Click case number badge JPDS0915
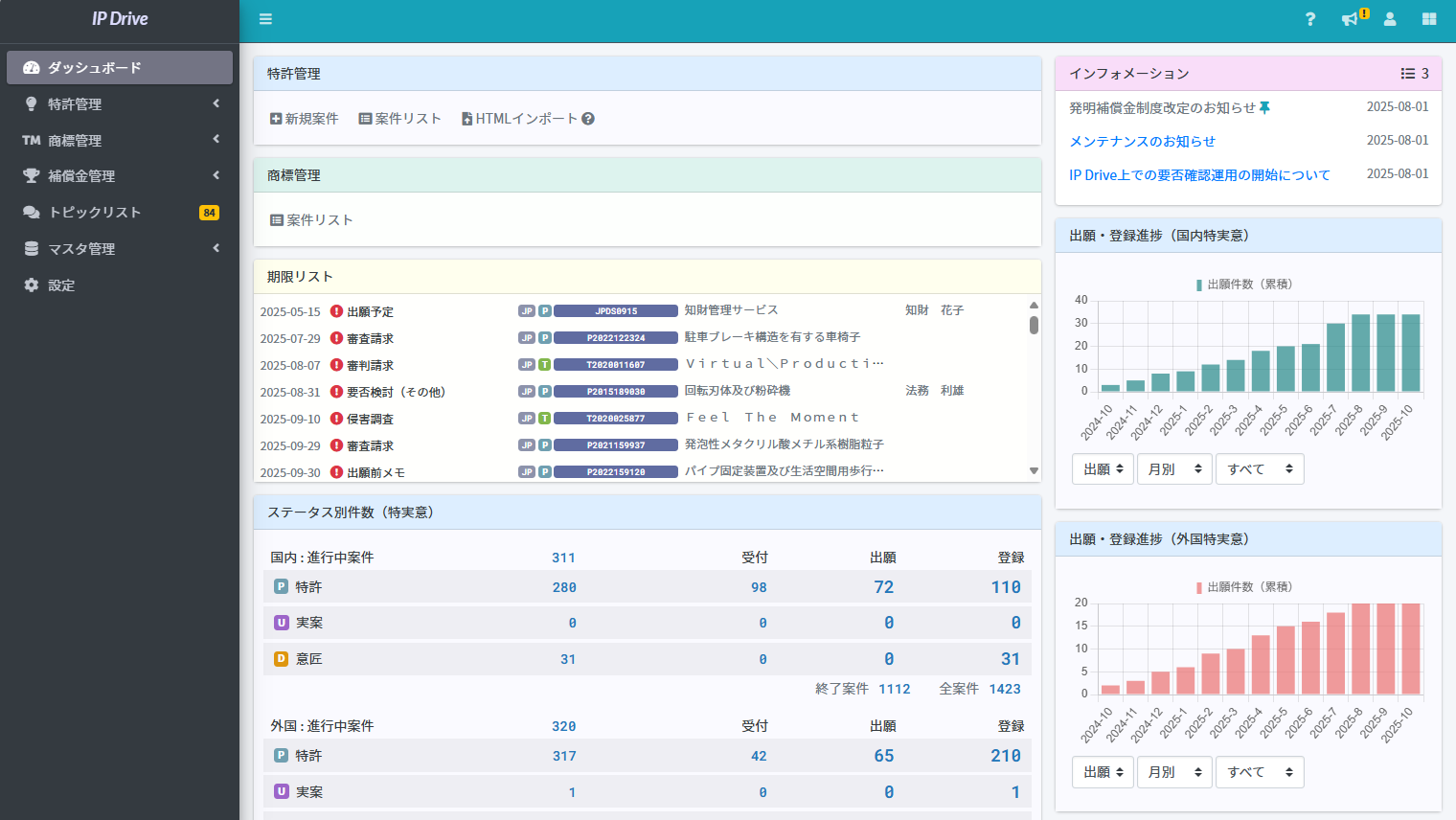This screenshot has width=1456, height=820. (616, 311)
